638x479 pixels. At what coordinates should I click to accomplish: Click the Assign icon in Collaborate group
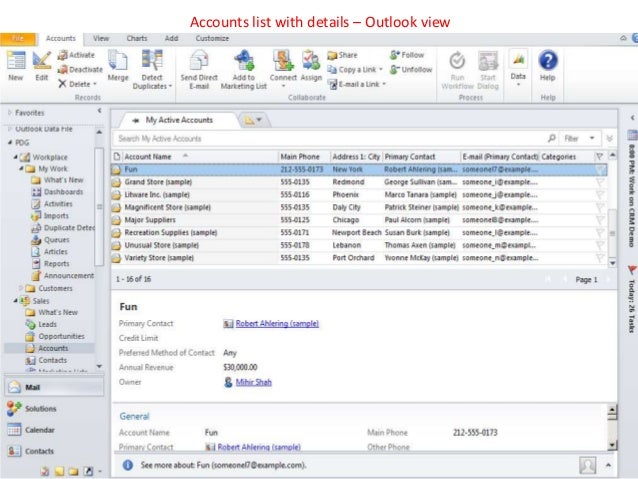(x=311, y=62)
